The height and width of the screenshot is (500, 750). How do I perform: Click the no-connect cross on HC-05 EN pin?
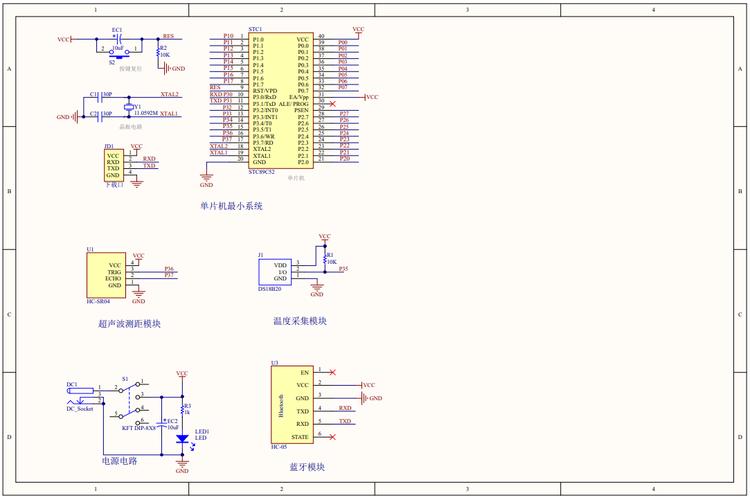[333, 372]
